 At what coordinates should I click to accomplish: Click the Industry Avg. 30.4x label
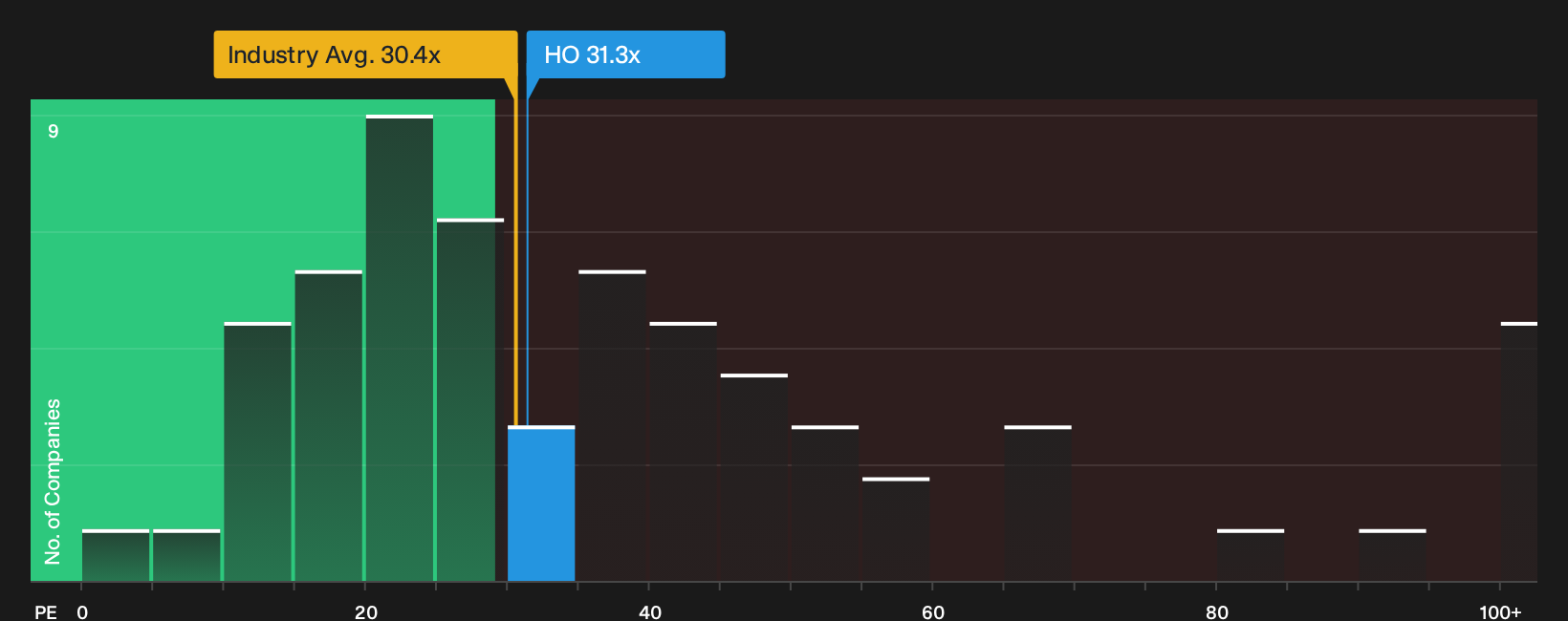click(x=365, y=54)
